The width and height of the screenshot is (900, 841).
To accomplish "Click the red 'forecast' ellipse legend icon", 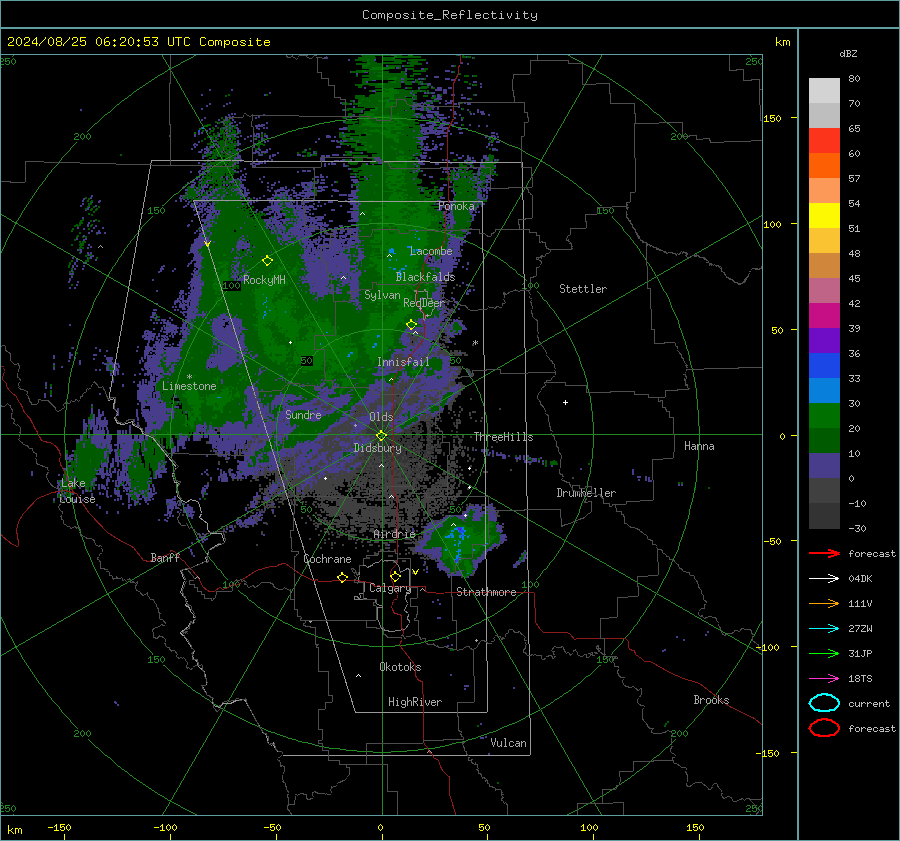I will [824, 728].
